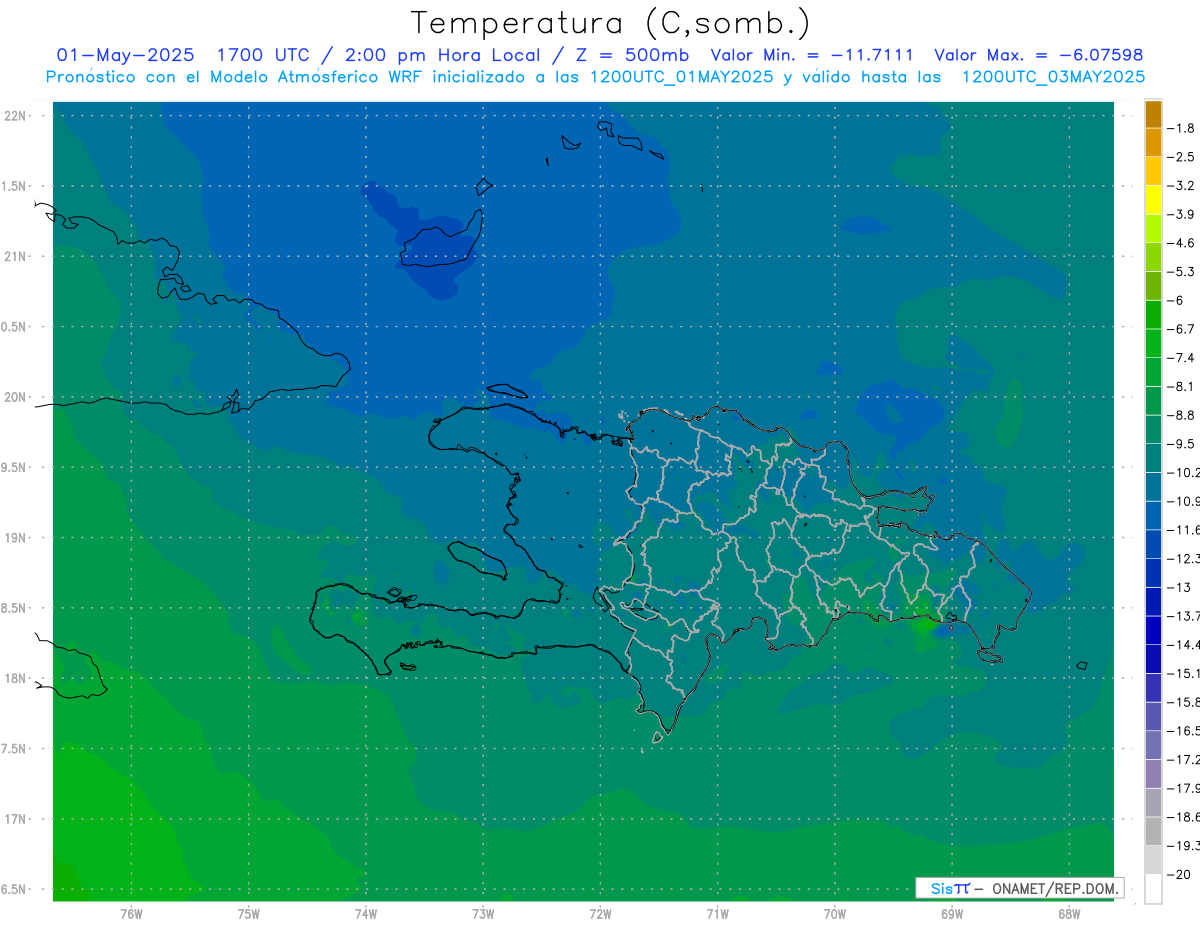Click the '1200UTC_03MAY2025' valid-until time

1053,77
